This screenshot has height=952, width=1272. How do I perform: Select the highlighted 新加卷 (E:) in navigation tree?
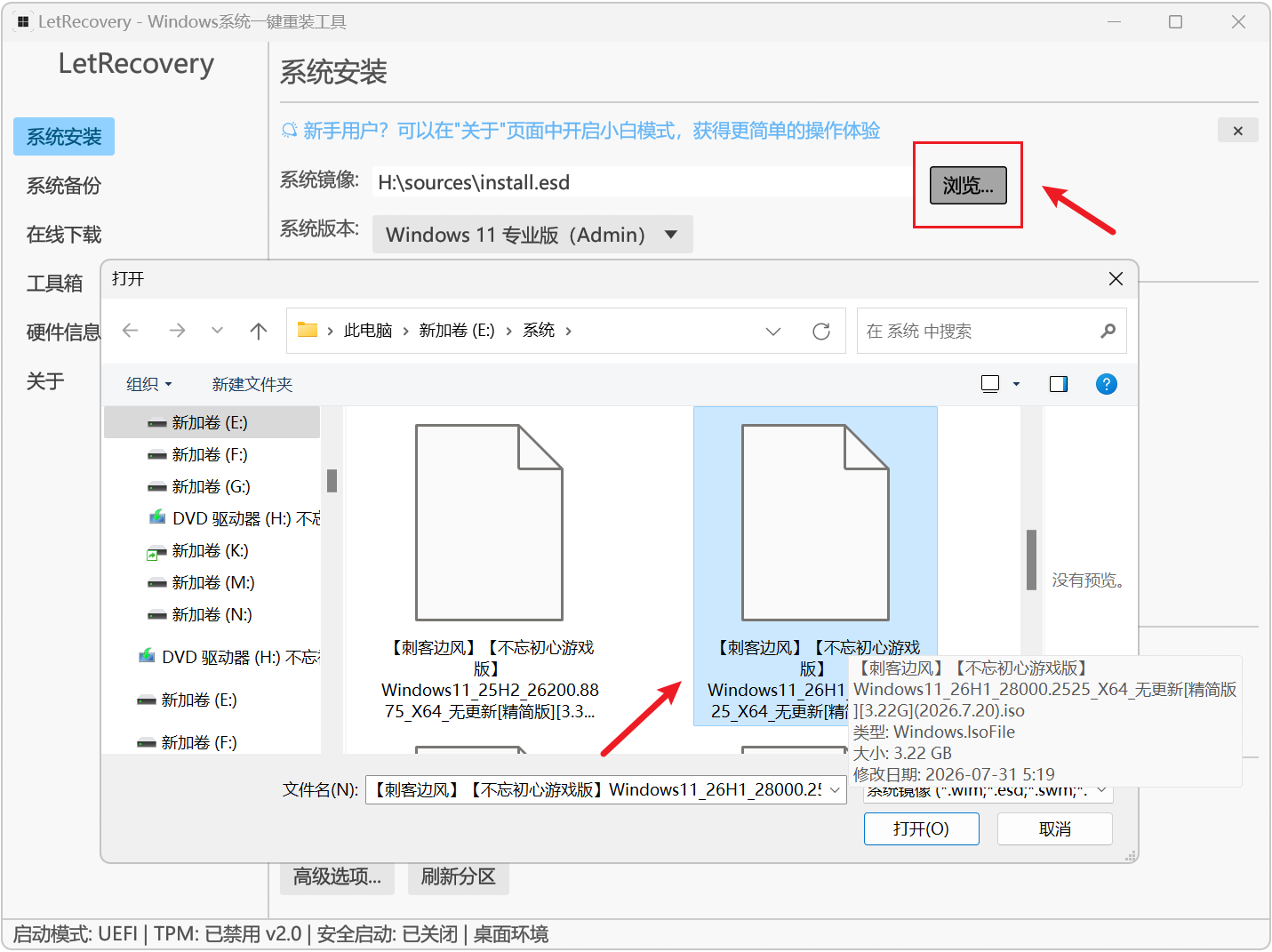pyautogui.click(x=212, y=422)
